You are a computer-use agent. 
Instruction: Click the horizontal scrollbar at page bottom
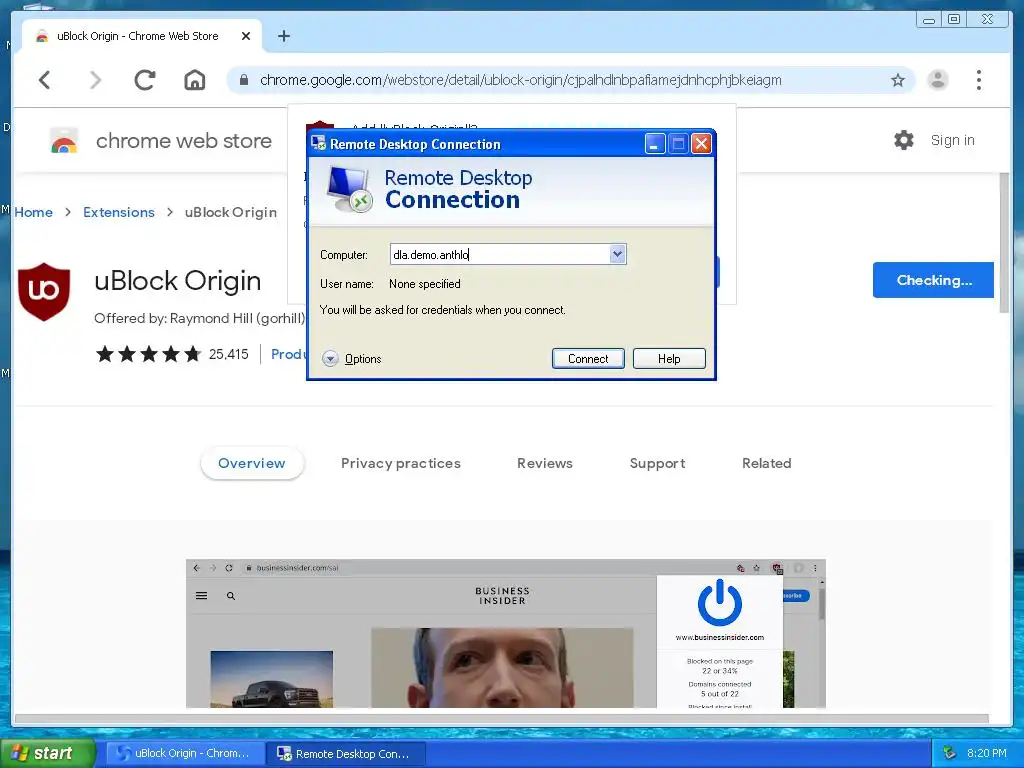502,718
